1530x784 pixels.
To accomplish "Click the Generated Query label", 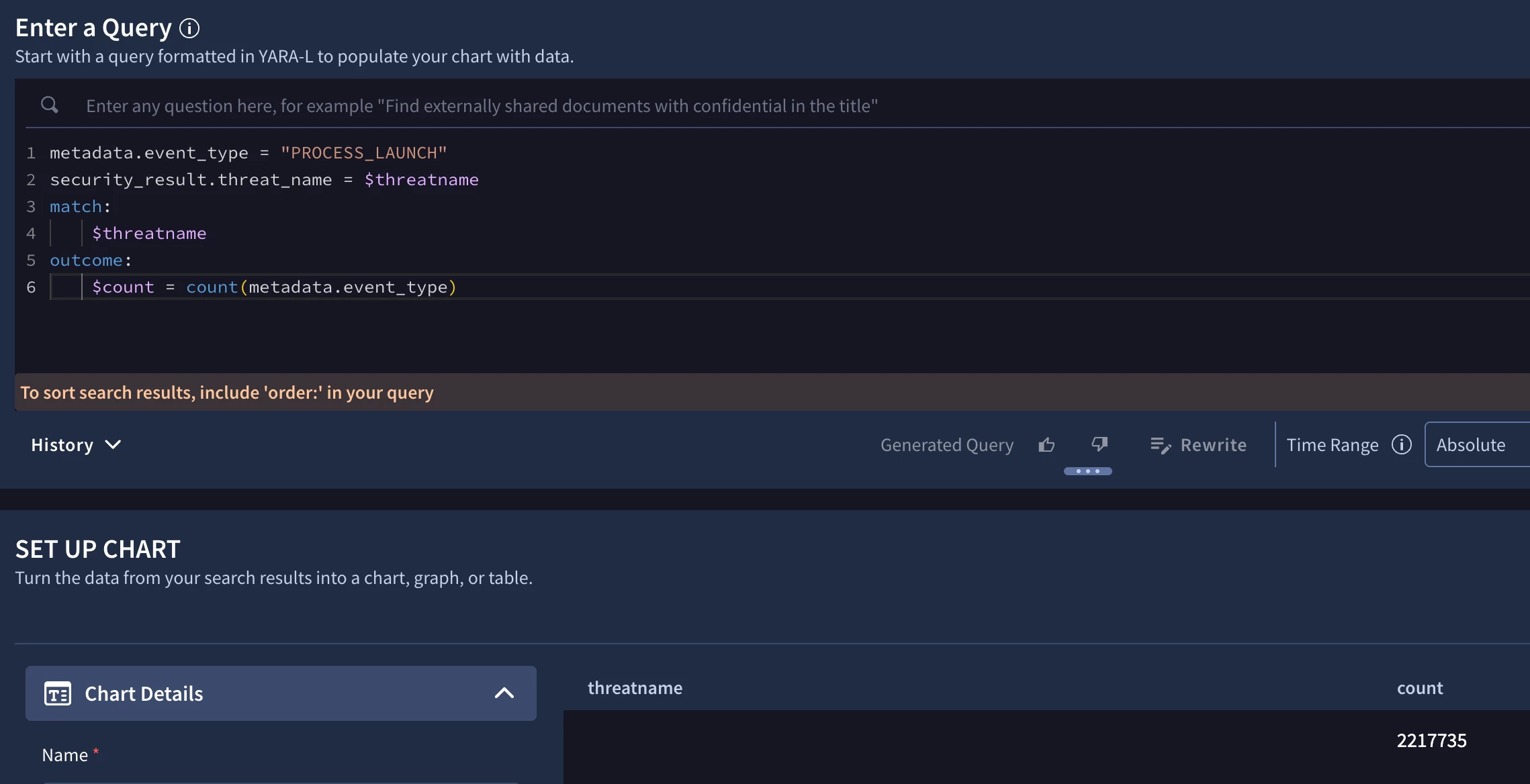I will [947, 445].
